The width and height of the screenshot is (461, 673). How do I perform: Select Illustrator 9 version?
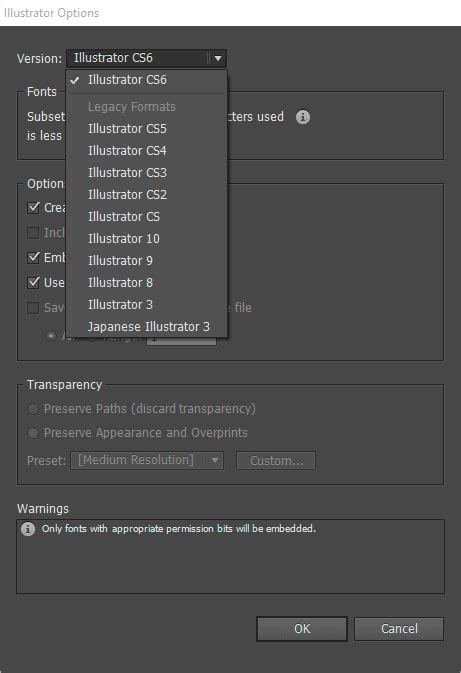146,261
